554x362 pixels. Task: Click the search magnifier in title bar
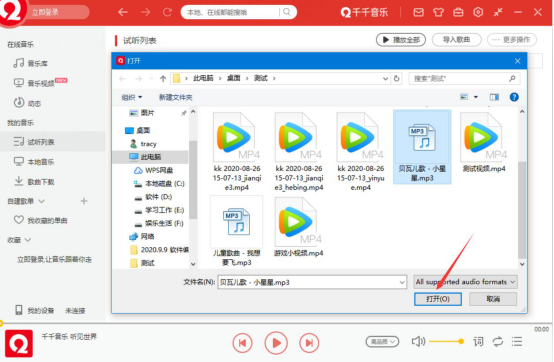coord(287,12)
